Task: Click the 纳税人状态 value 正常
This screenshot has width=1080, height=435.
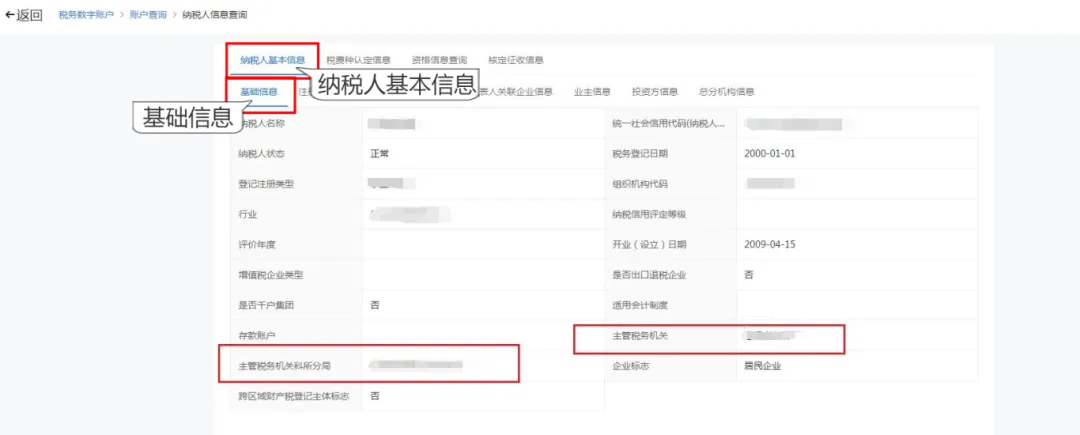Action: tap(380, 154)
